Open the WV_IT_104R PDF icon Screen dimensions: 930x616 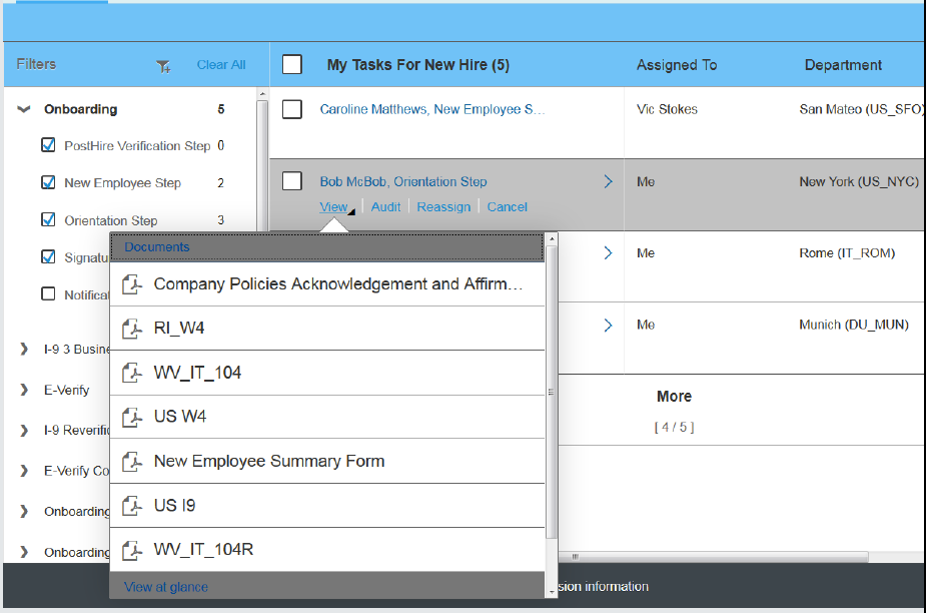tap(131, 550)
